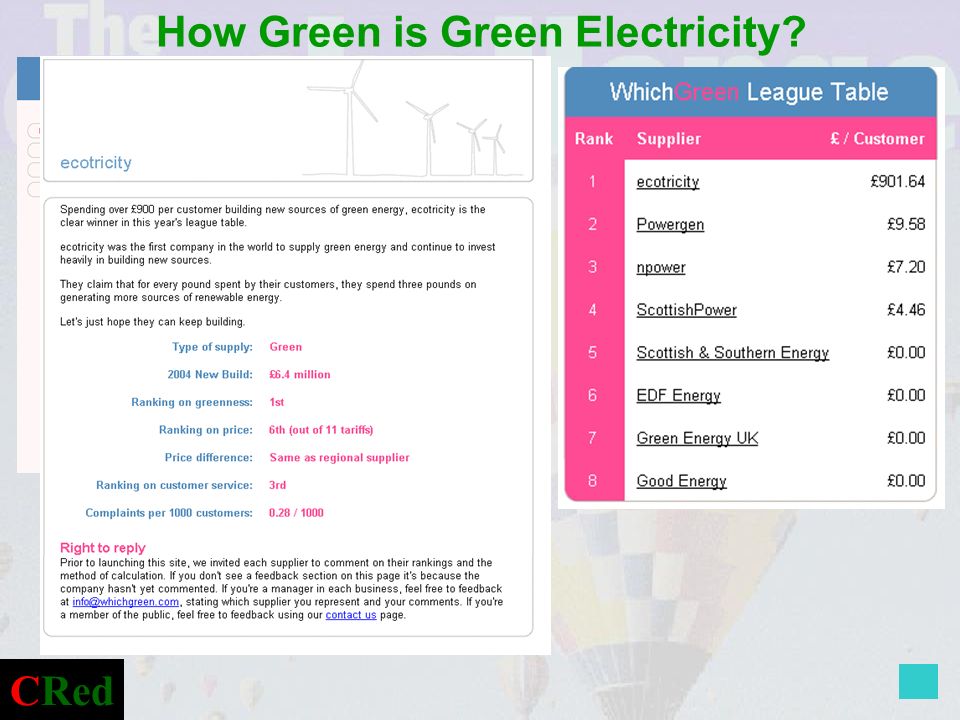The image size is (960, 720).
Task: Follow the 'contact us' link
Action: 351,615
